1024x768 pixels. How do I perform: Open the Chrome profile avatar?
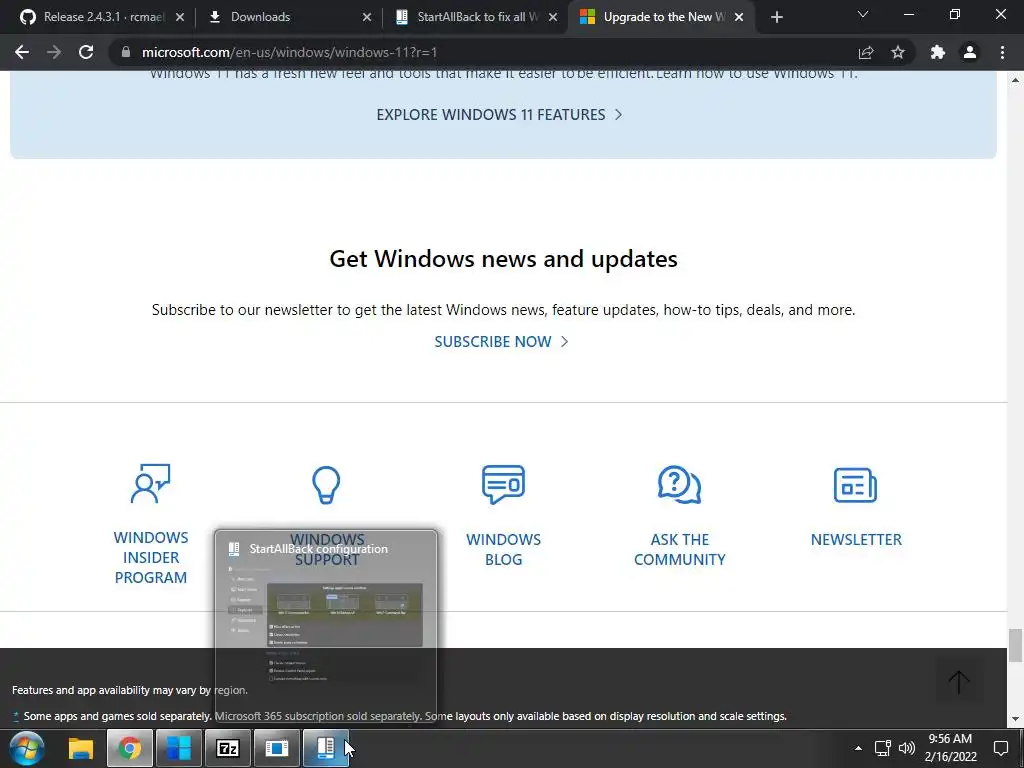[x=970, y=52]
